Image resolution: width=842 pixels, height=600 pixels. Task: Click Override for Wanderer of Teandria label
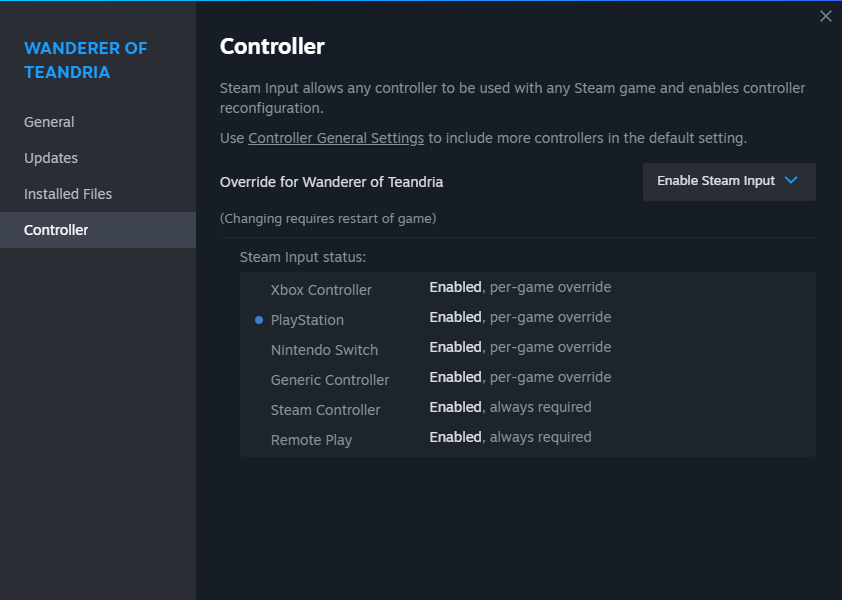pyautogui.click(x=331, y=182)
